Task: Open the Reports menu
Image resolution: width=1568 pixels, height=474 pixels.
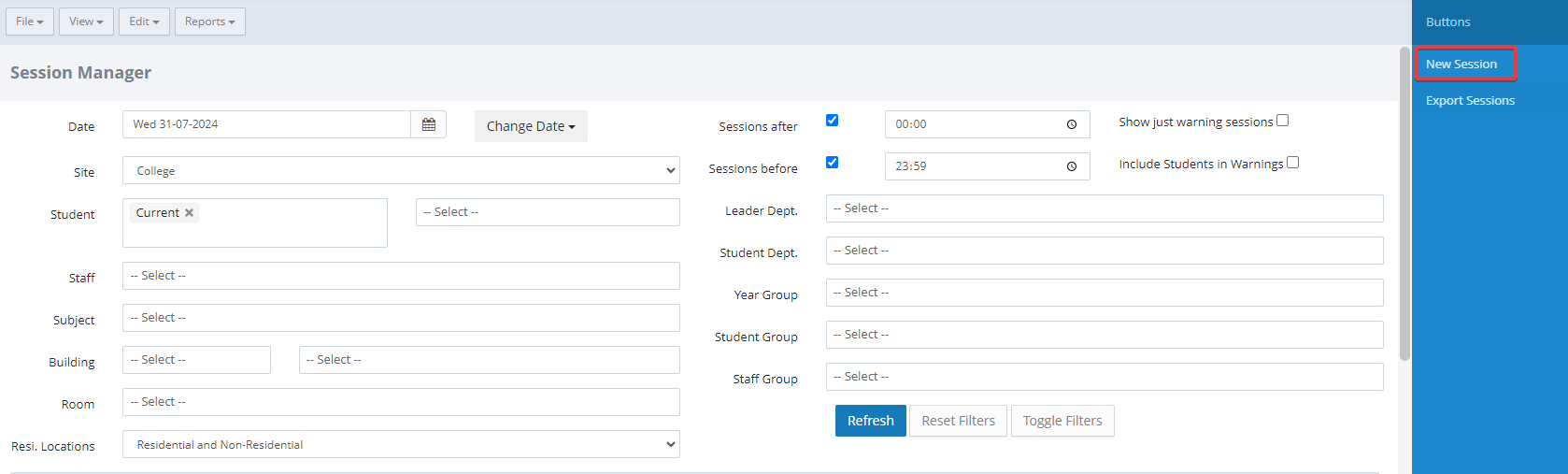Action: pos(209,22)
